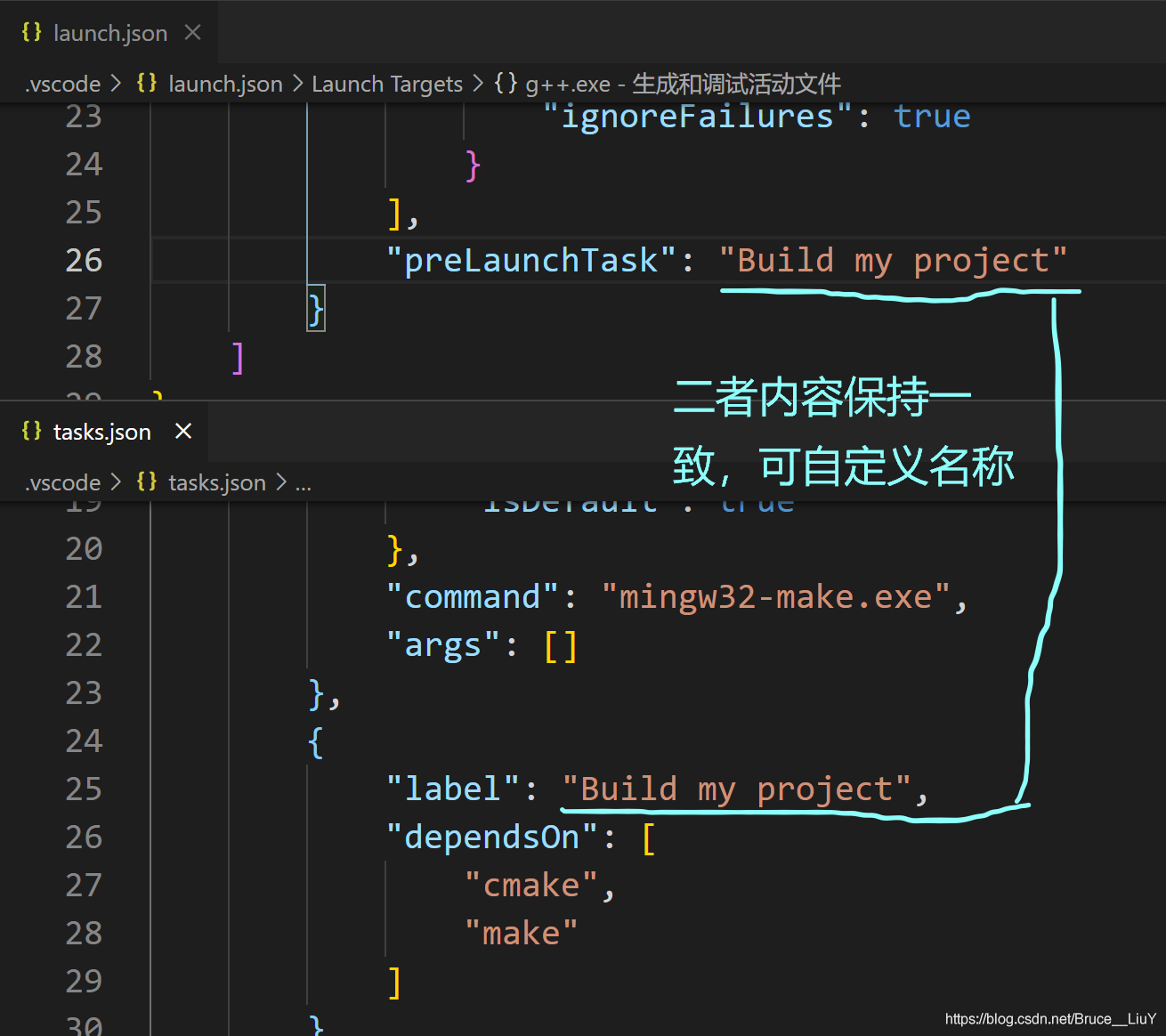Select tasks.json in the lower breadcrumb
The height and width of the screenshot is (1036, 1166).
click(217, 483)
